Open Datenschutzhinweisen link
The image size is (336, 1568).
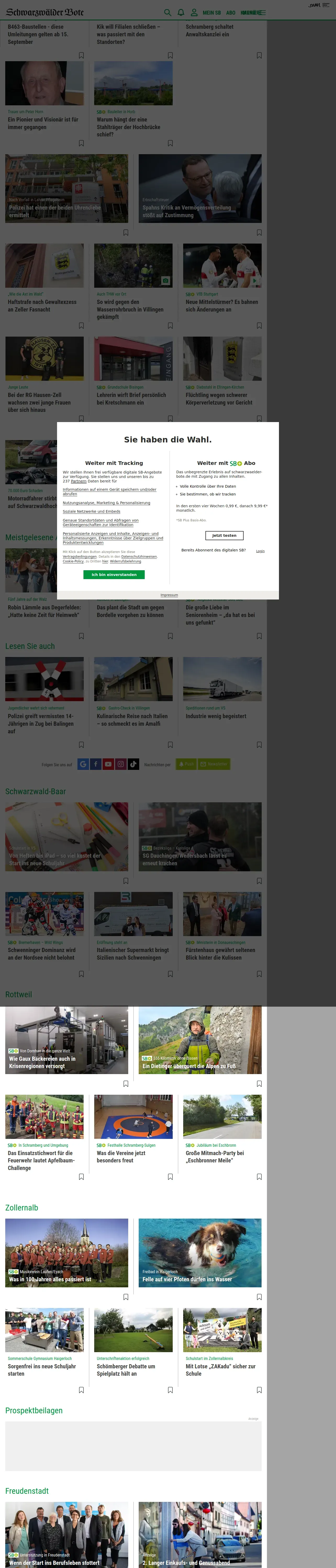click(139, 556)
